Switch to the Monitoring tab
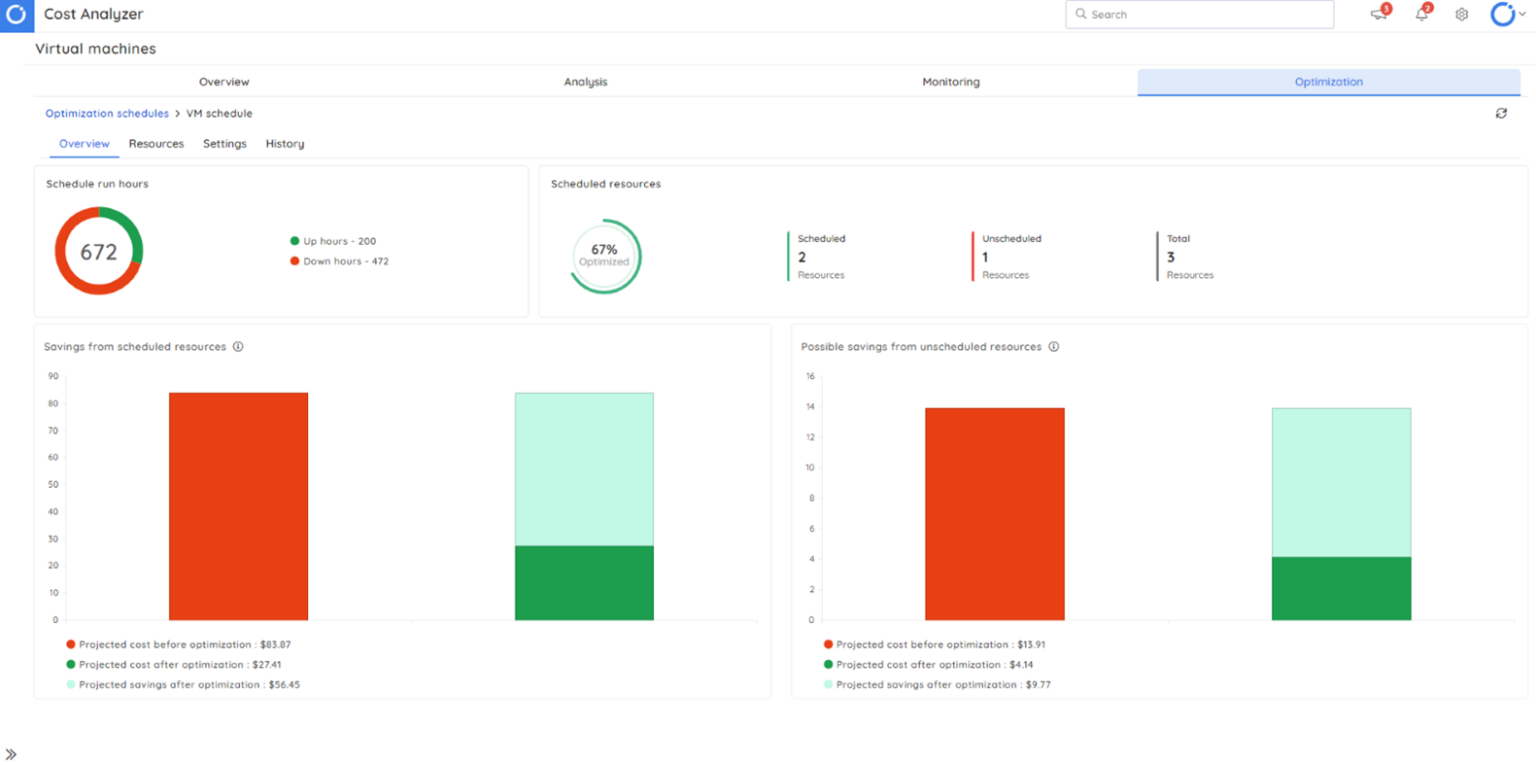The width and height of the screenshot is (1536, 765). pyautogui.click(x=950, y=81)
